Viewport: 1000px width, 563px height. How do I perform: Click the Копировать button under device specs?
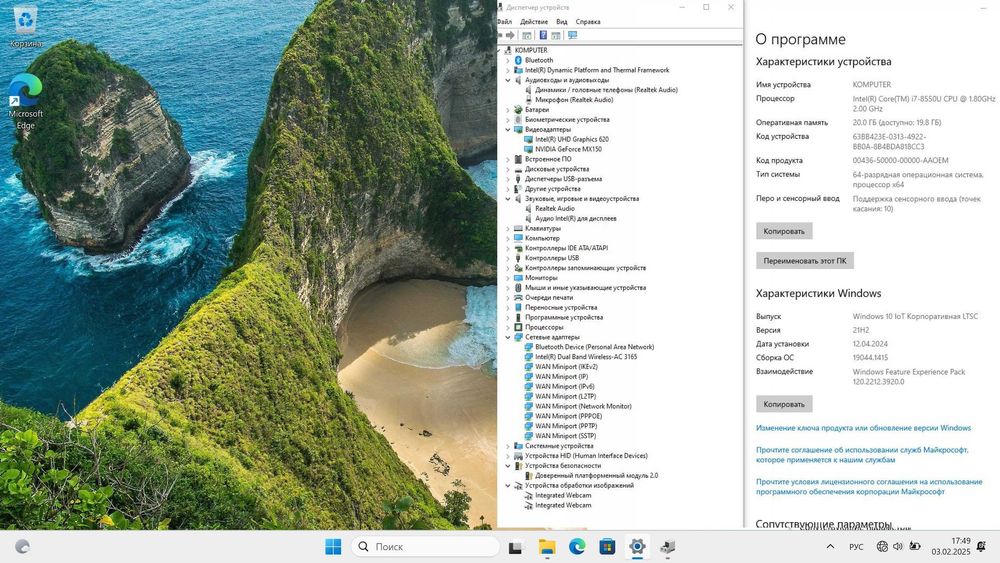point(784,231)
